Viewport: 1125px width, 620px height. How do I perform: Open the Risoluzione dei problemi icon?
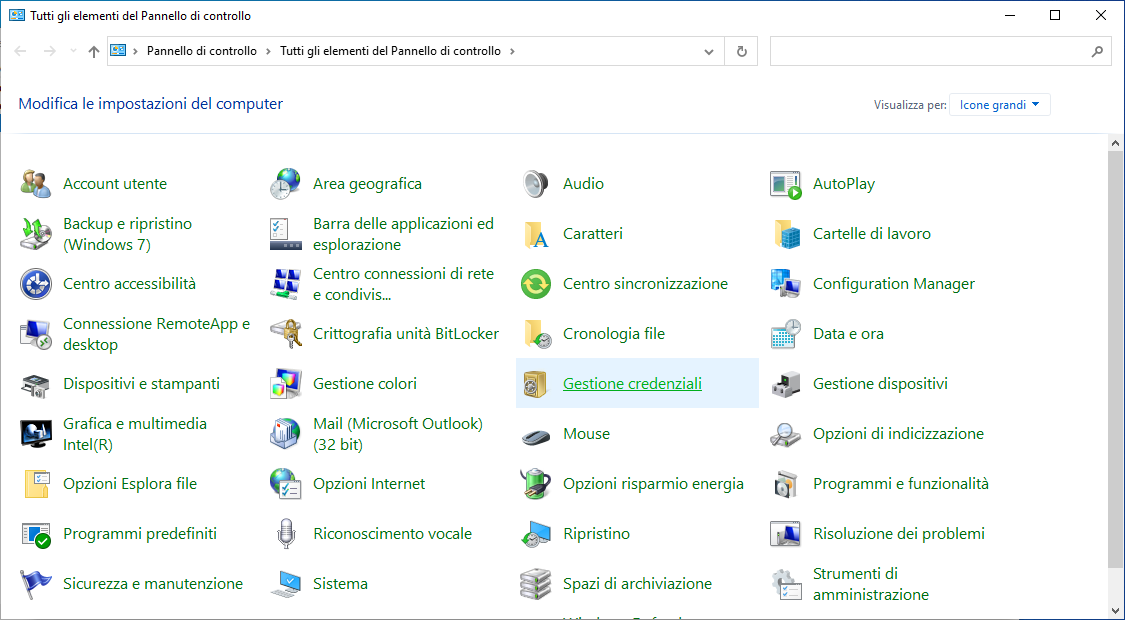(x=786, y=534)
